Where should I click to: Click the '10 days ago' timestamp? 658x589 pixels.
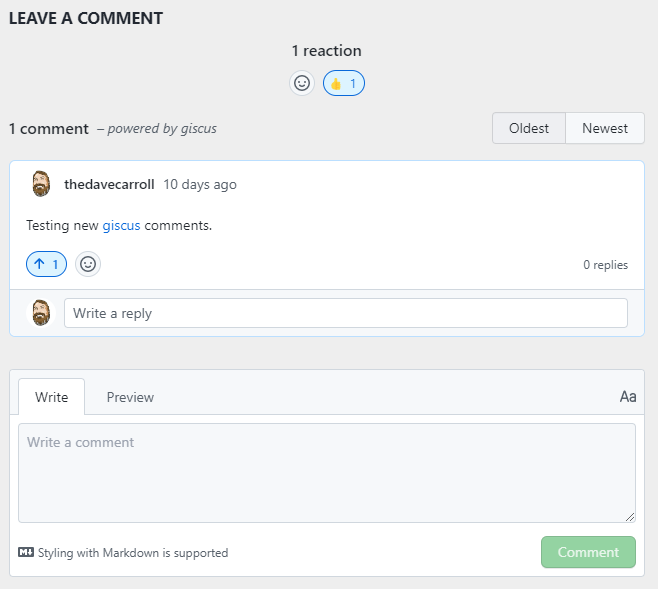click(200, 184)
